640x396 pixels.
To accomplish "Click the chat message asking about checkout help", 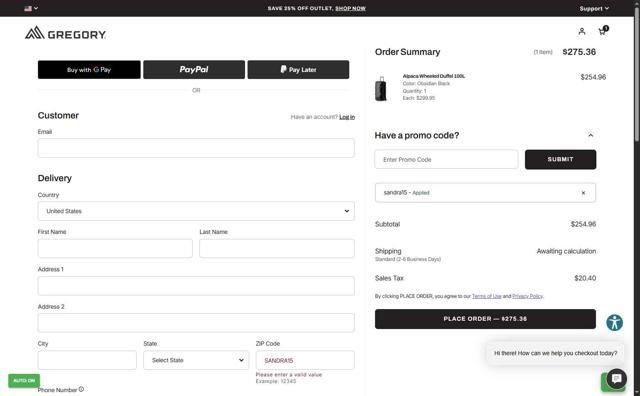I will [556, 353].
